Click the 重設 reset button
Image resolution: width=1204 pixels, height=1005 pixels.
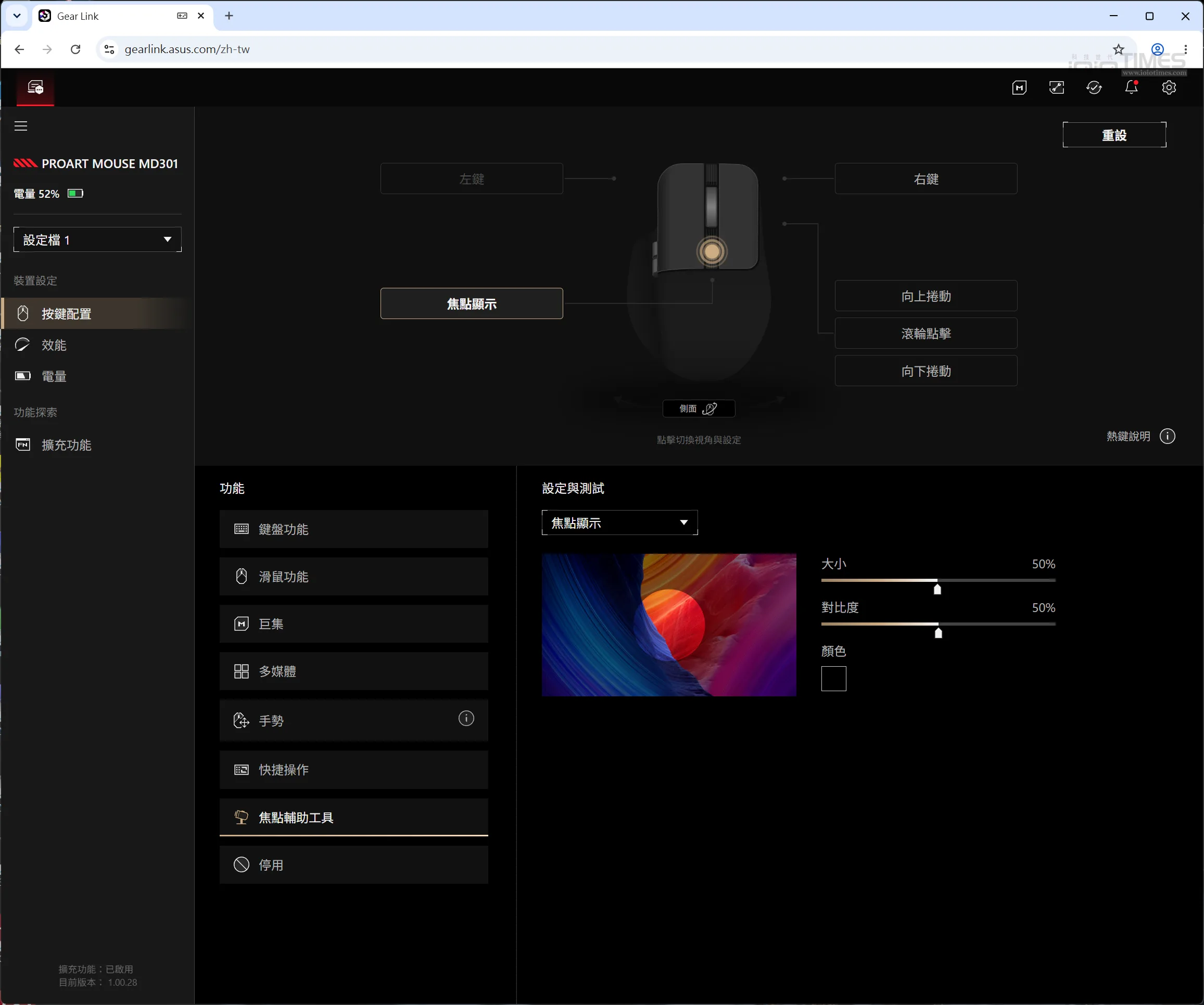pos(1114,135)
